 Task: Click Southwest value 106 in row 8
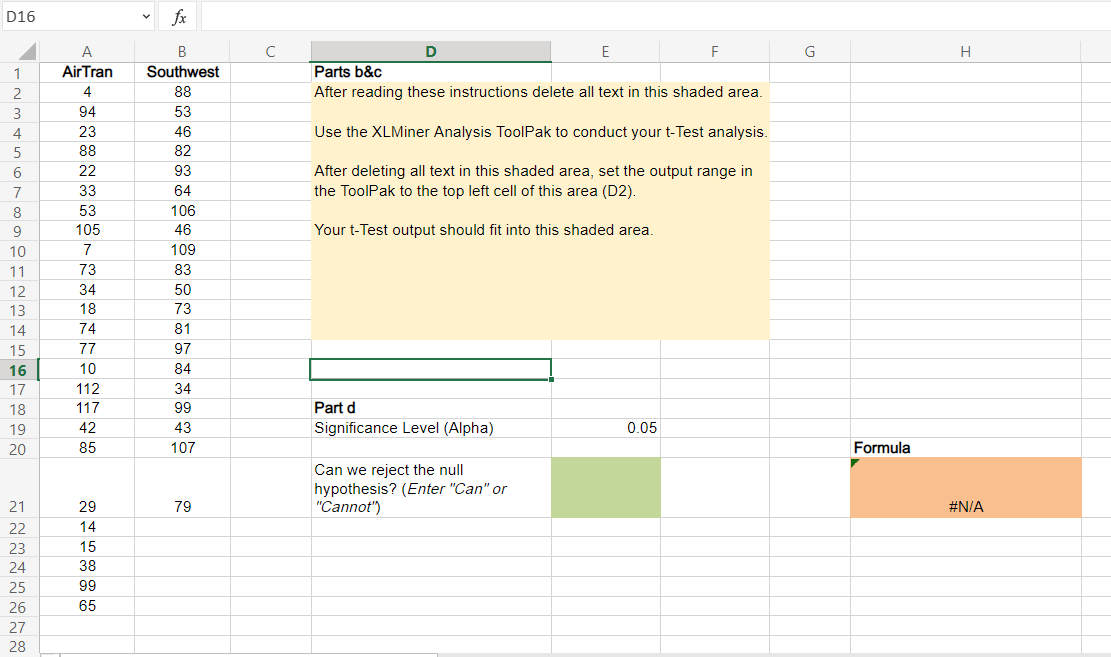pos(182,210)
